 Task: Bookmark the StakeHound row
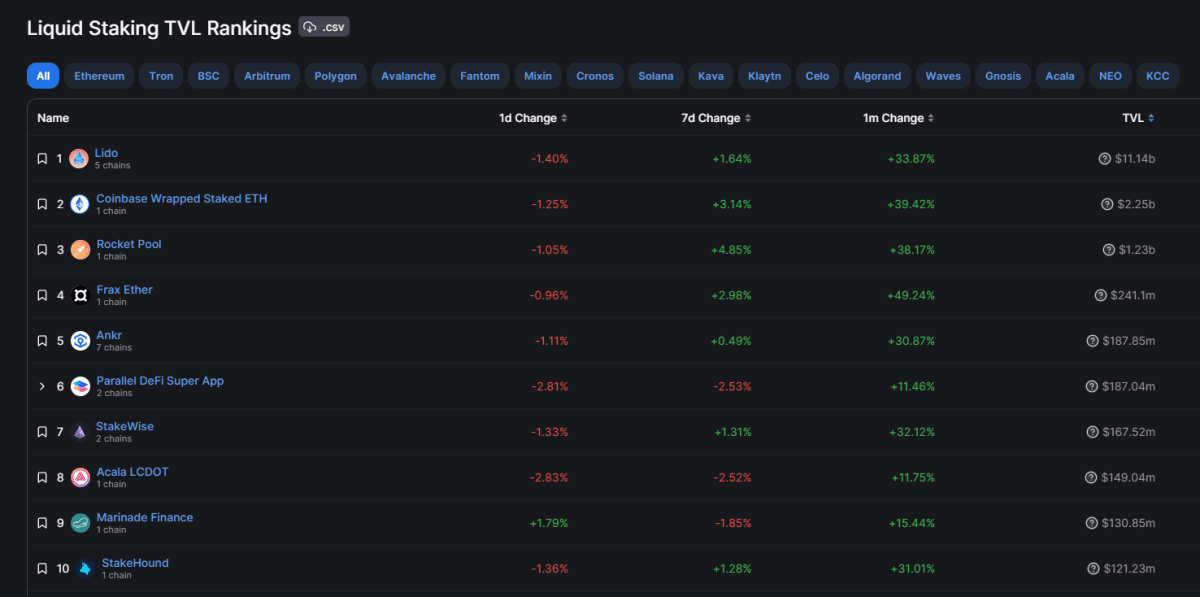[x=42, y=569]
